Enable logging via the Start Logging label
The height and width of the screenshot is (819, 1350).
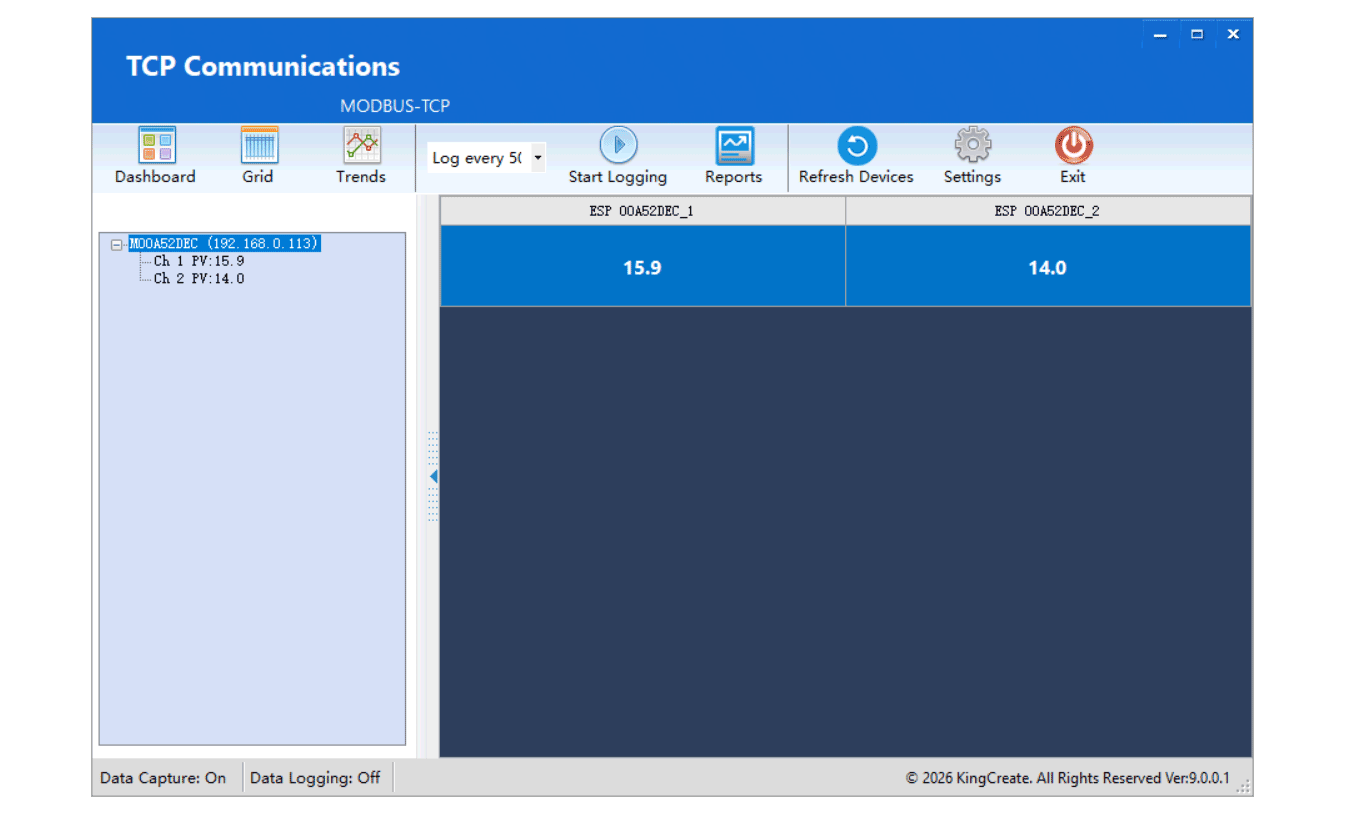pos(617,177)
